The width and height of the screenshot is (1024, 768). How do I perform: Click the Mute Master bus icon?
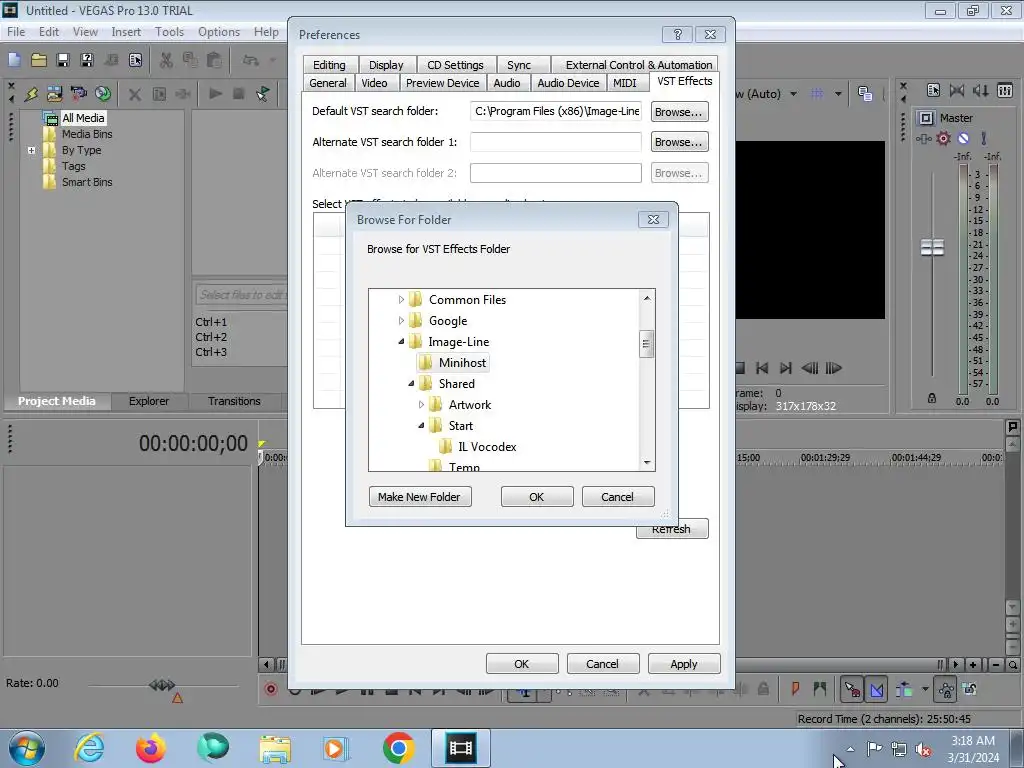[963, 138]
